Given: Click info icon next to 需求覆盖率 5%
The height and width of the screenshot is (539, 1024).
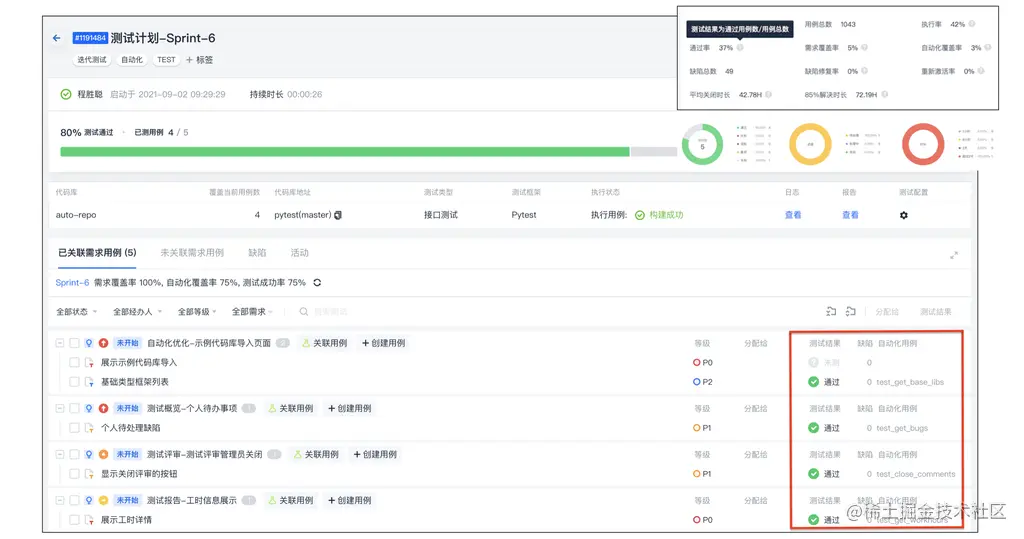Looking at the screenshot, I should (865, 48).
